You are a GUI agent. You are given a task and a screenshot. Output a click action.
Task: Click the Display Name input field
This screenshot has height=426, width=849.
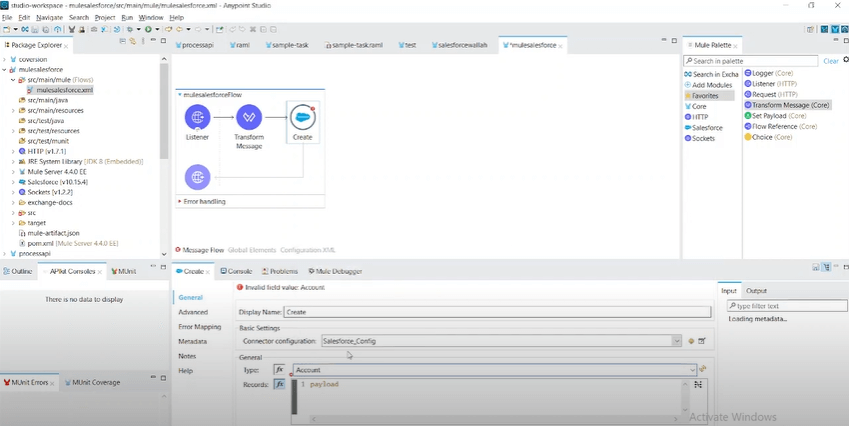coord(496,312)
